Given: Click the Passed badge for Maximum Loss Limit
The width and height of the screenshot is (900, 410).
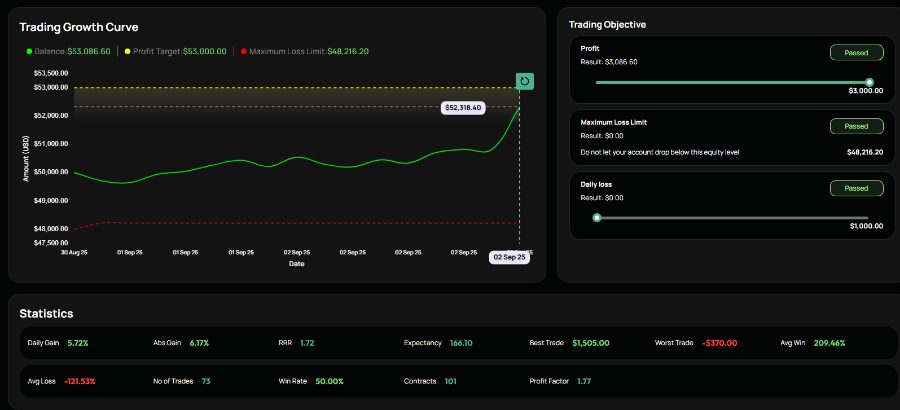Looking at the screenshot, I should 856,126.
